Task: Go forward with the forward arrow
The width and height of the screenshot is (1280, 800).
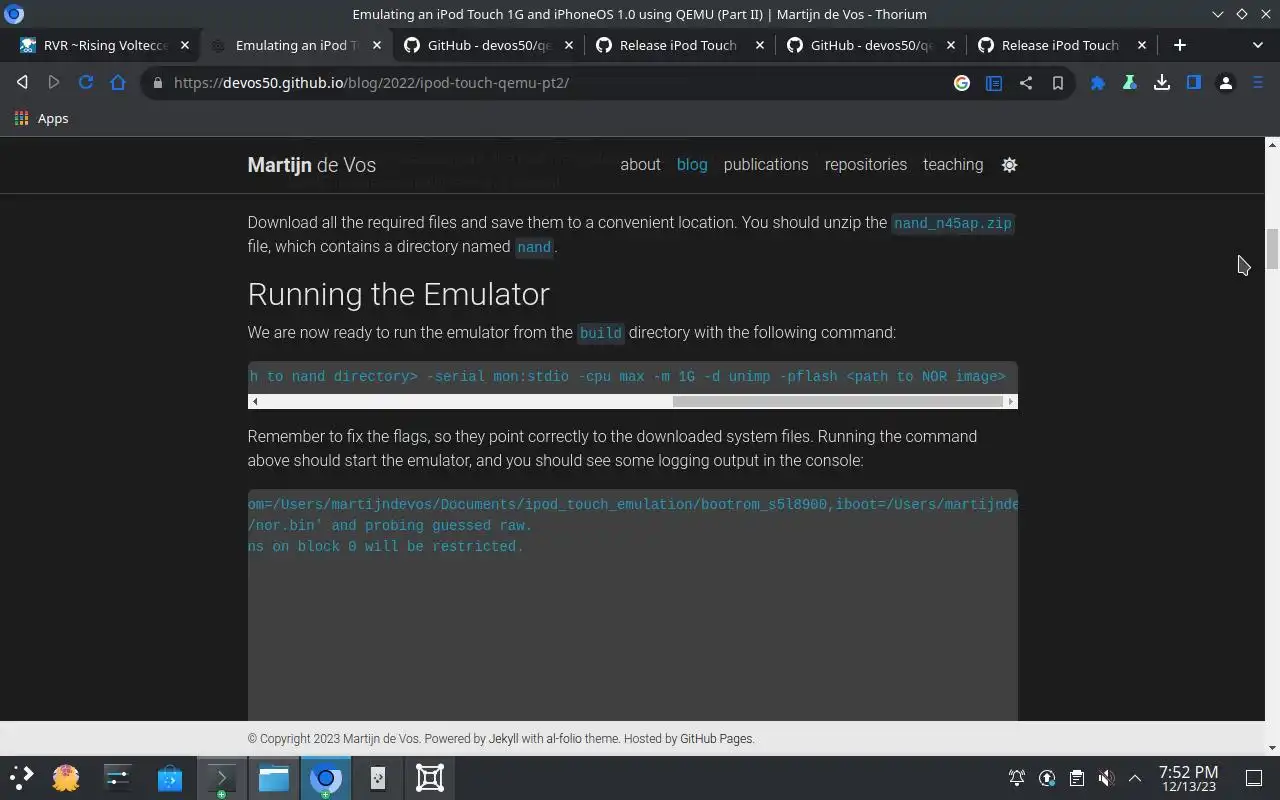Action: click(x=54, y=83)
